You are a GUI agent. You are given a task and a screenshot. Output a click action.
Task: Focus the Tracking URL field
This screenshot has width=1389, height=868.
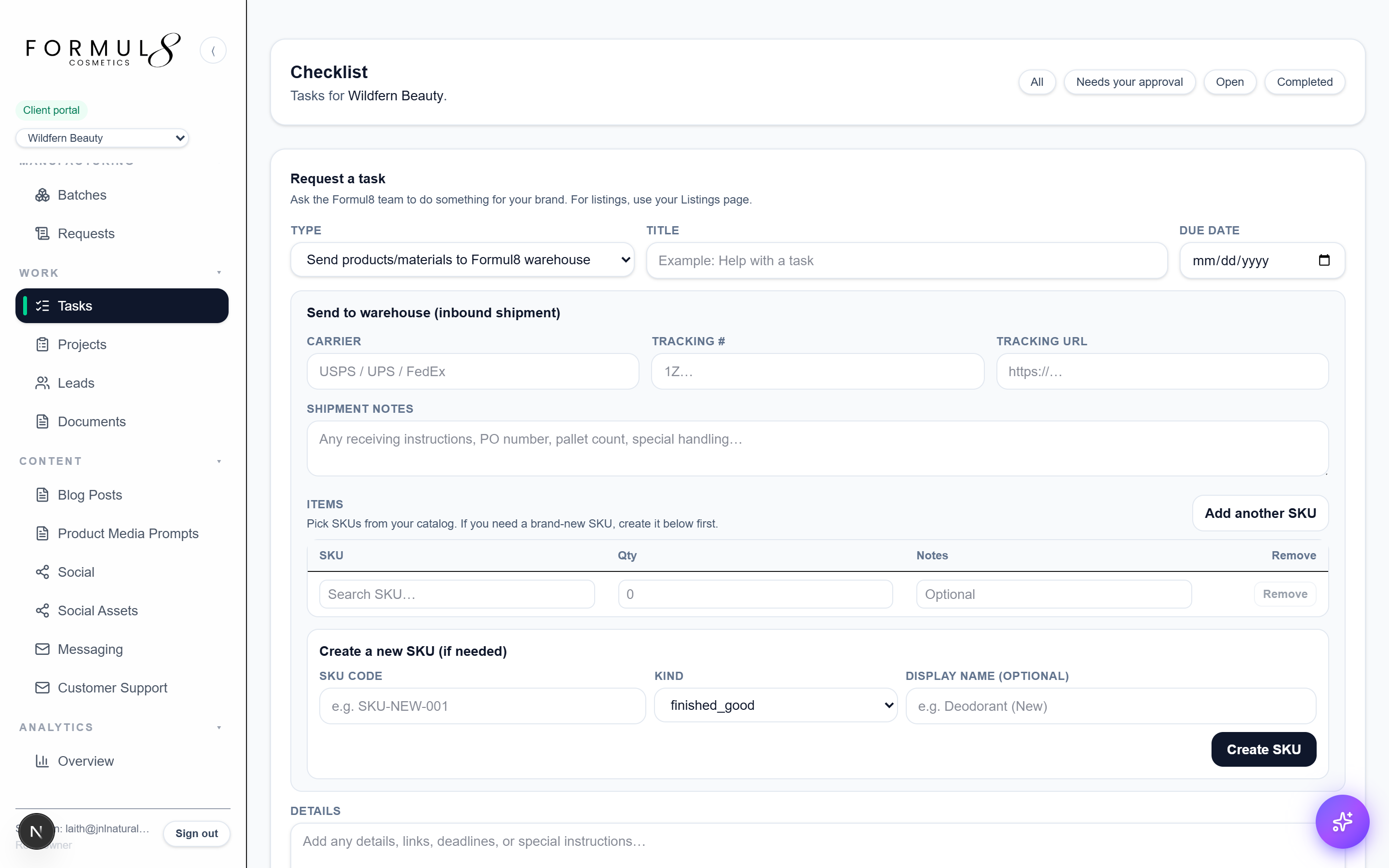coord(1162,371)
